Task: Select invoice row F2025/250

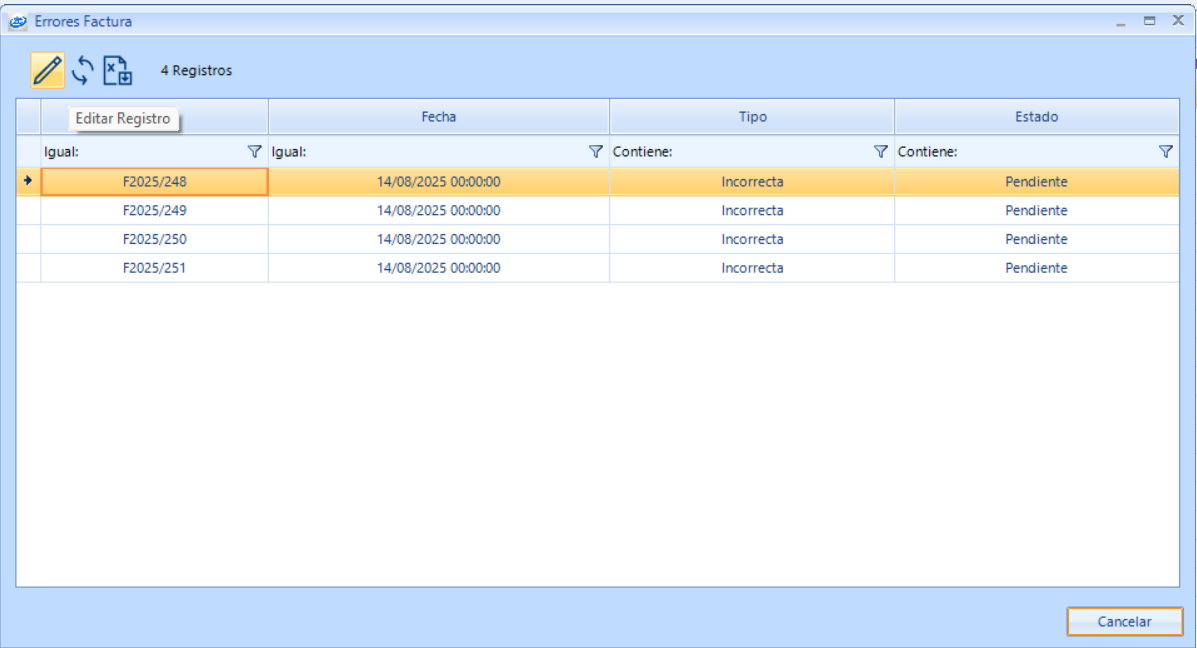Action: (154, 240)
